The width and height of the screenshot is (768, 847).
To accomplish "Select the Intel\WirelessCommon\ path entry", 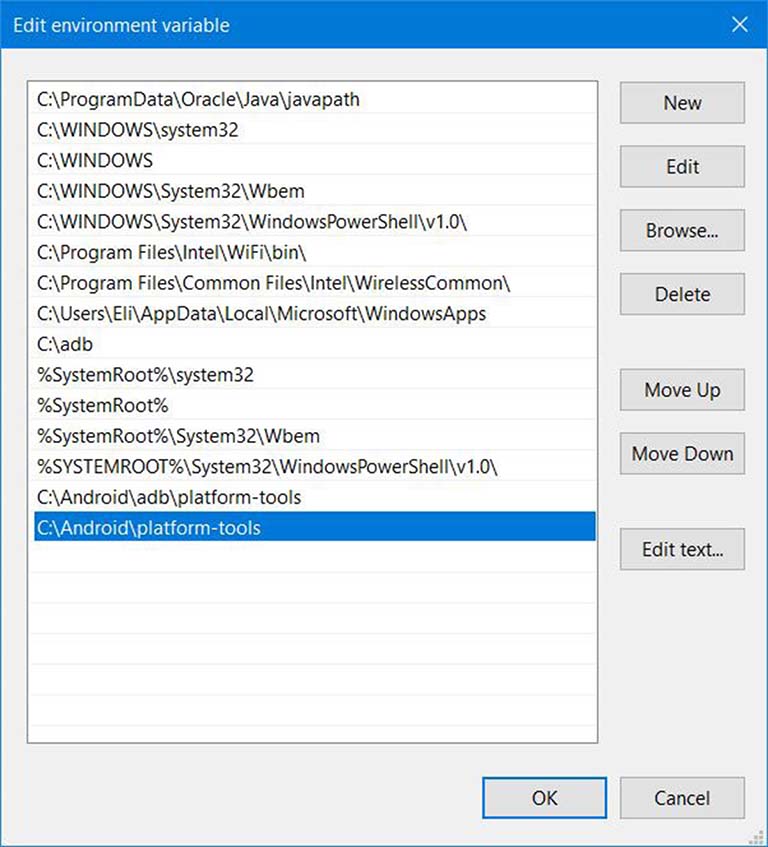I will (314, 283).
